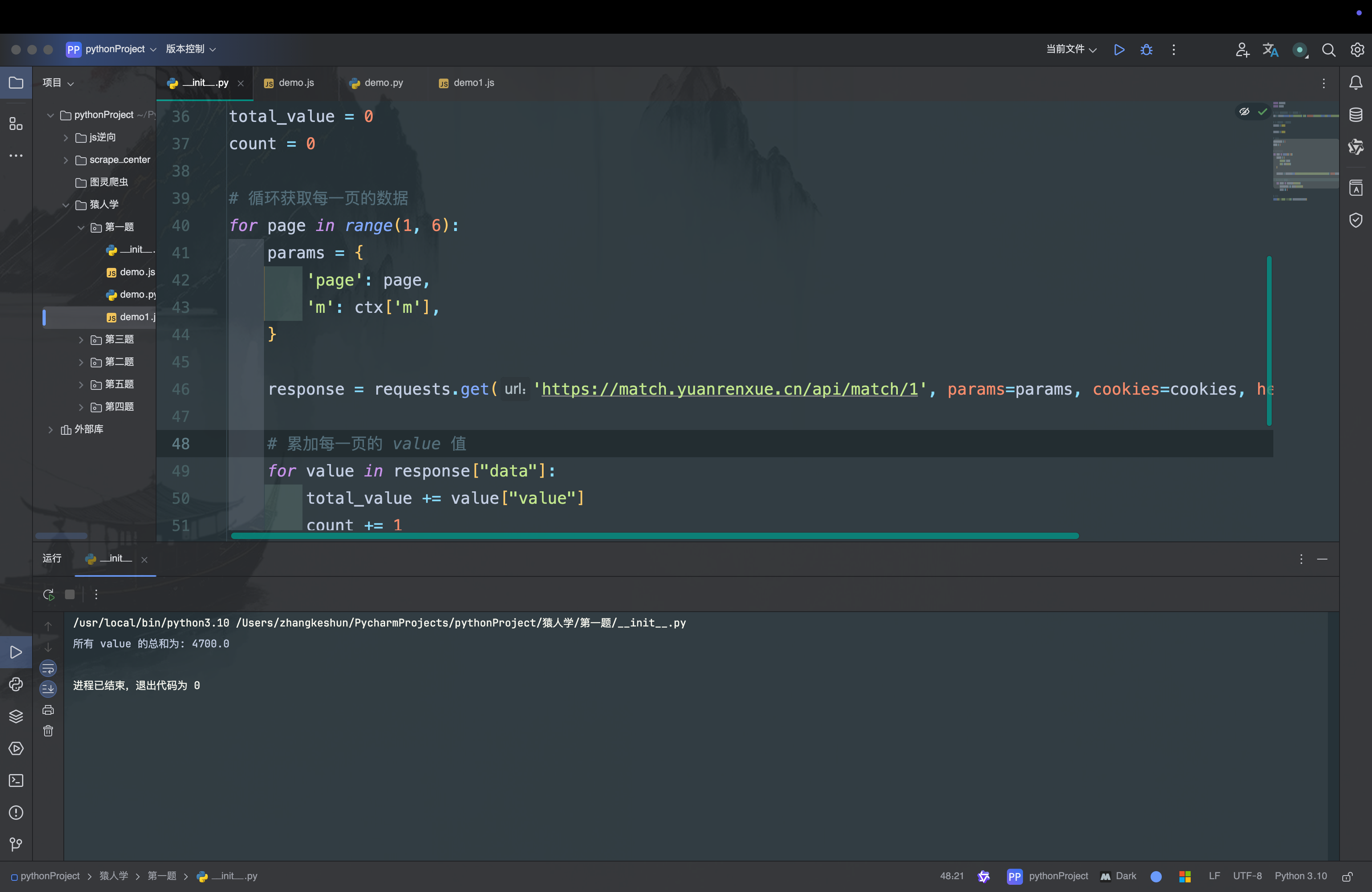The image size is (1372, 892).
Task: Click the editor horizontal scrollbar
Action: coord(654,536)
